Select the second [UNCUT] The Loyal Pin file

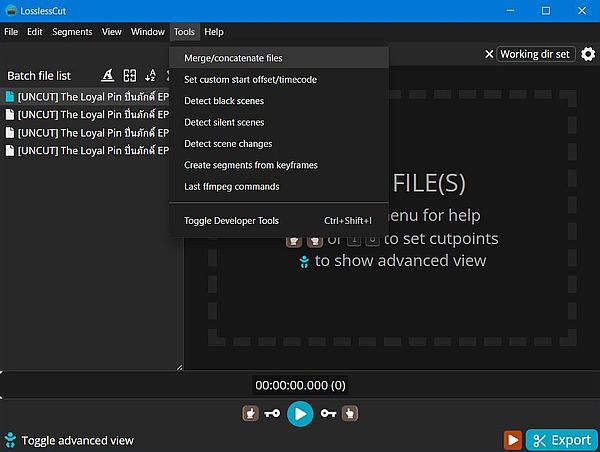tap(86, 114)
